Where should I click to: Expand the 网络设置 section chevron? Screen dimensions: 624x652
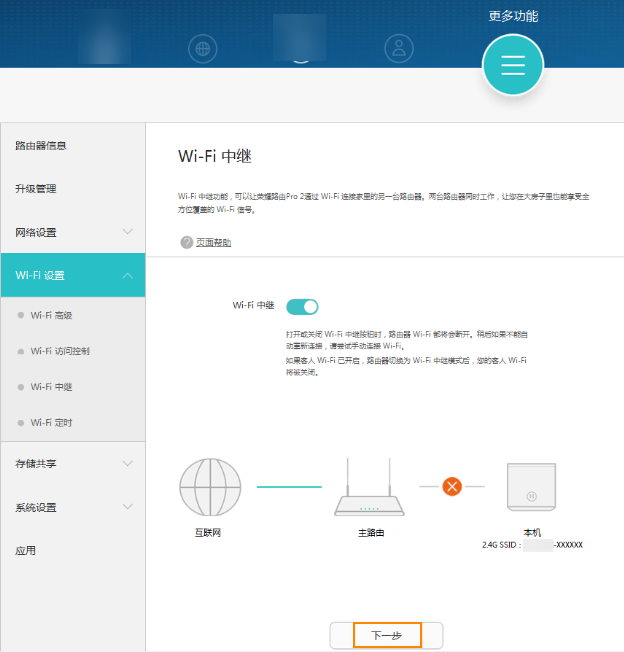(127, 232)
